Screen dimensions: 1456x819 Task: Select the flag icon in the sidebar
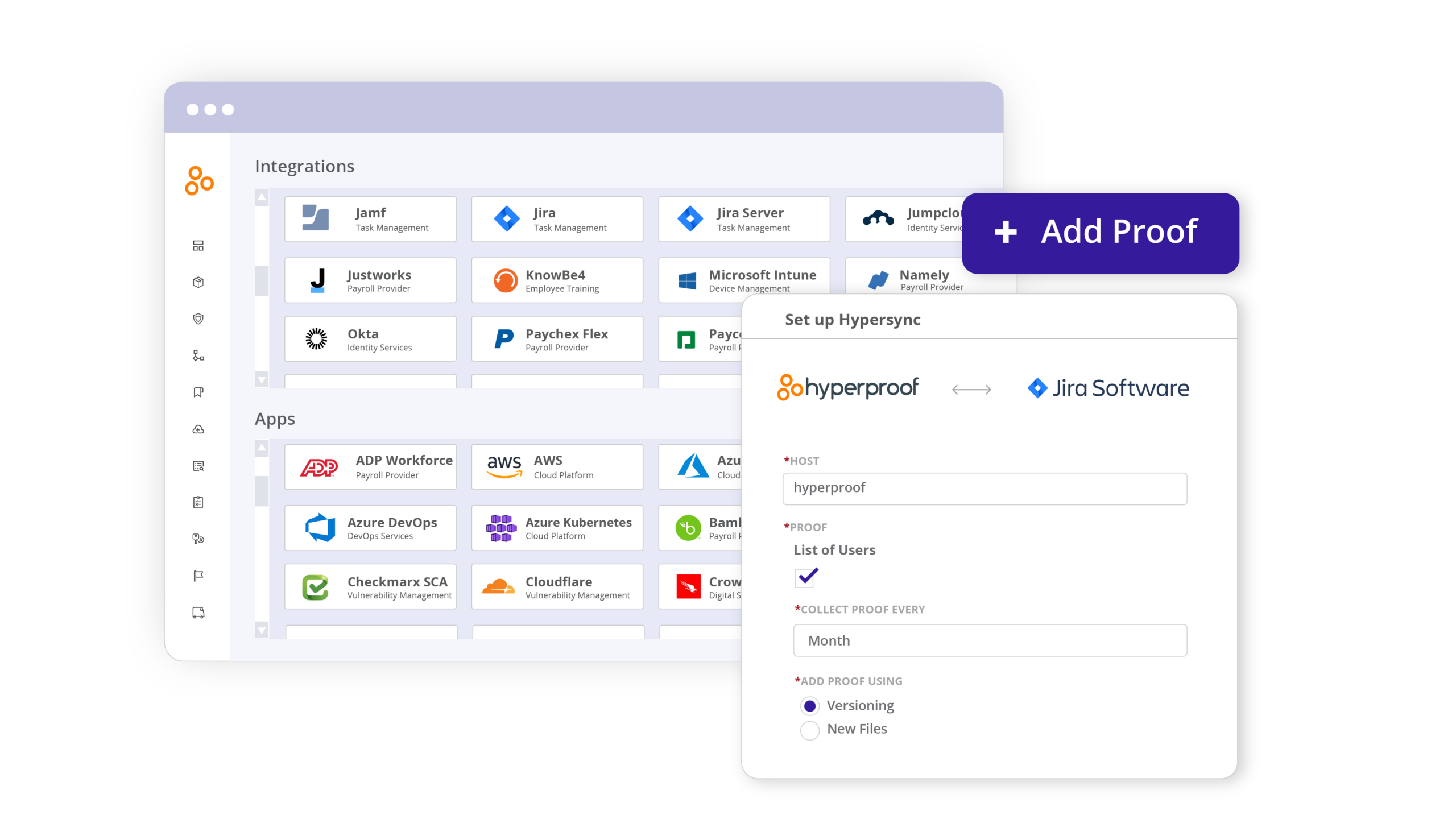(x=198, y=576)
